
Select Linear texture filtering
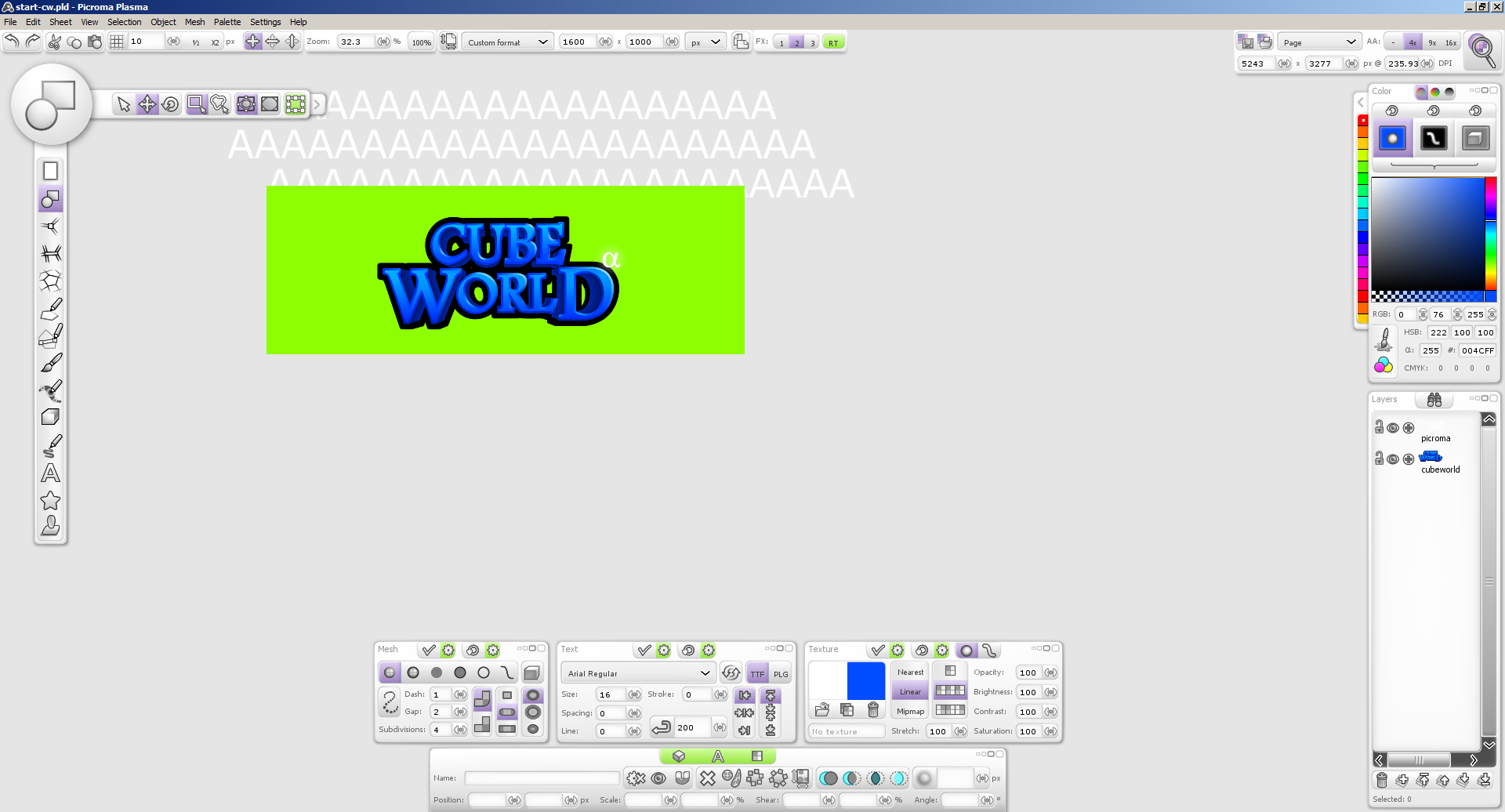pyautogui.click(x=910, y=691)
